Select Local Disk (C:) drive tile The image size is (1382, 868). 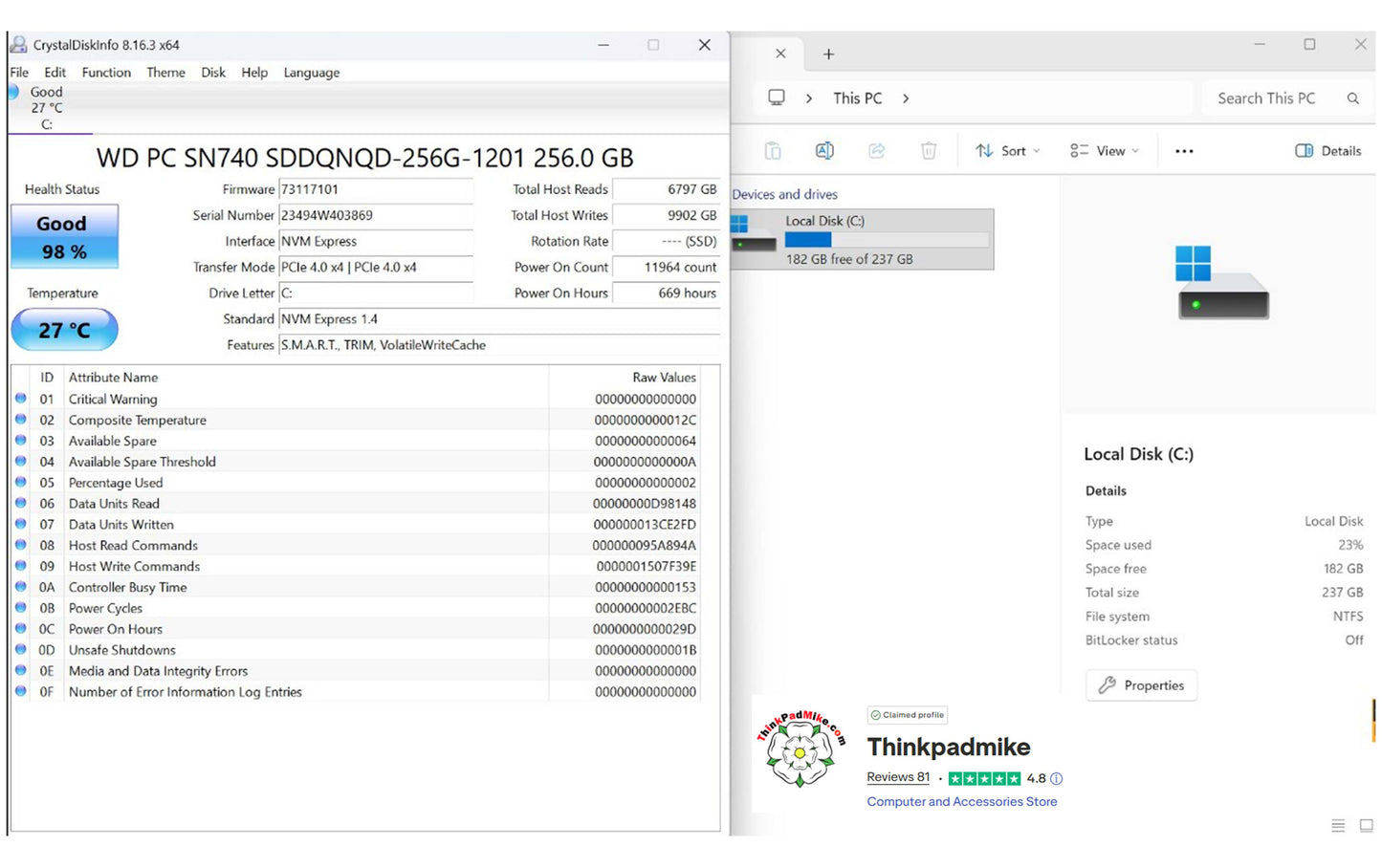pos(862,239)
